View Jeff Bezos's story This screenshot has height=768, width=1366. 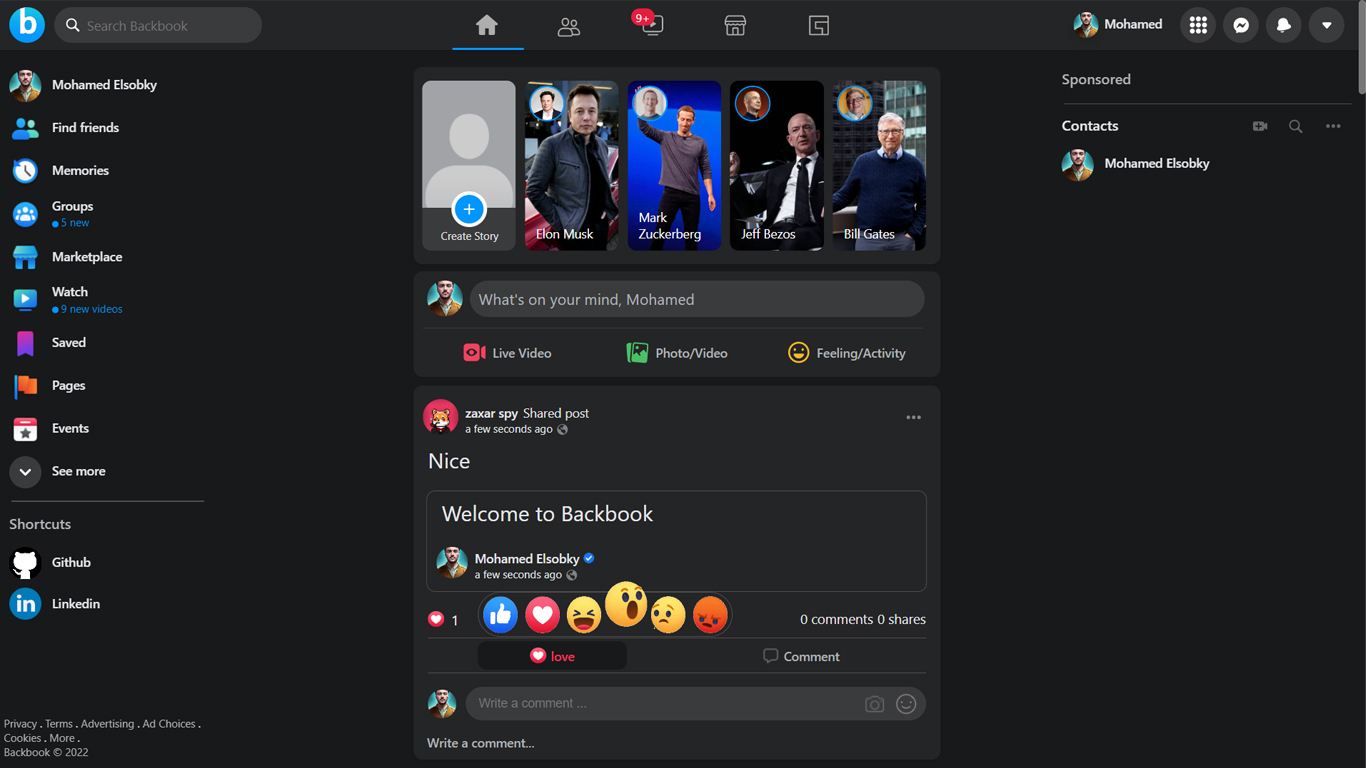click(x=777, y=166)
